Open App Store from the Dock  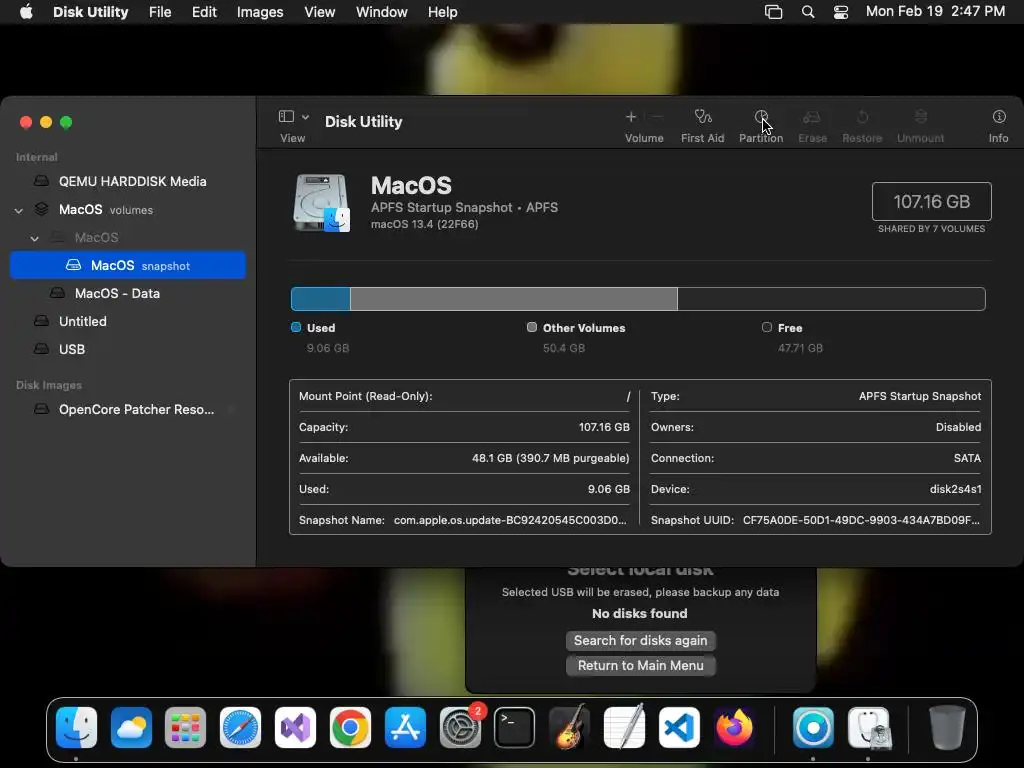click(x=405, y=728)
